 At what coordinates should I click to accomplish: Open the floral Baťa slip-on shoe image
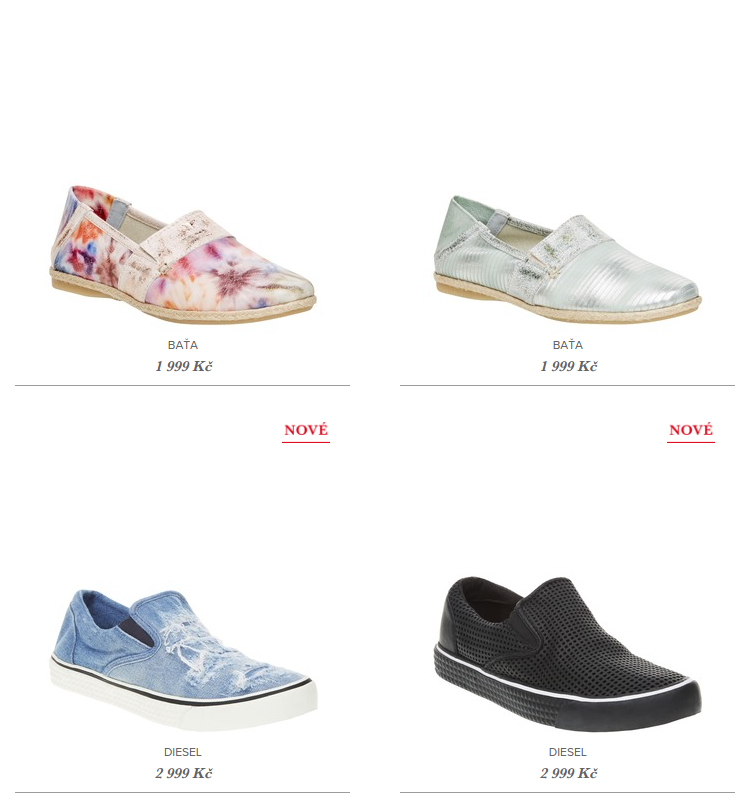point(182,255)
